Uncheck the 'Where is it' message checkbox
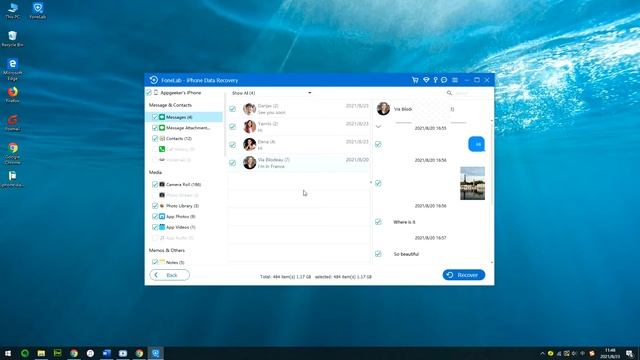 378,222
